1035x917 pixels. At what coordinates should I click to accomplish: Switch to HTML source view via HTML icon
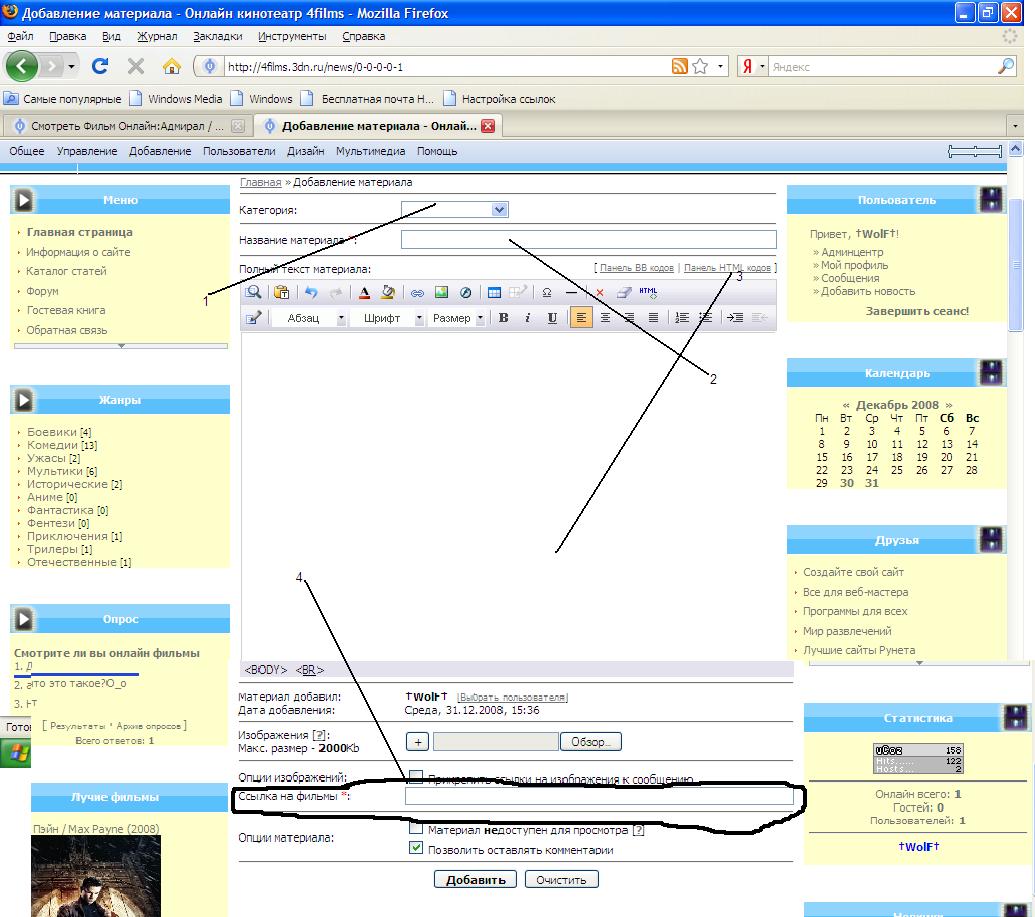646,292
